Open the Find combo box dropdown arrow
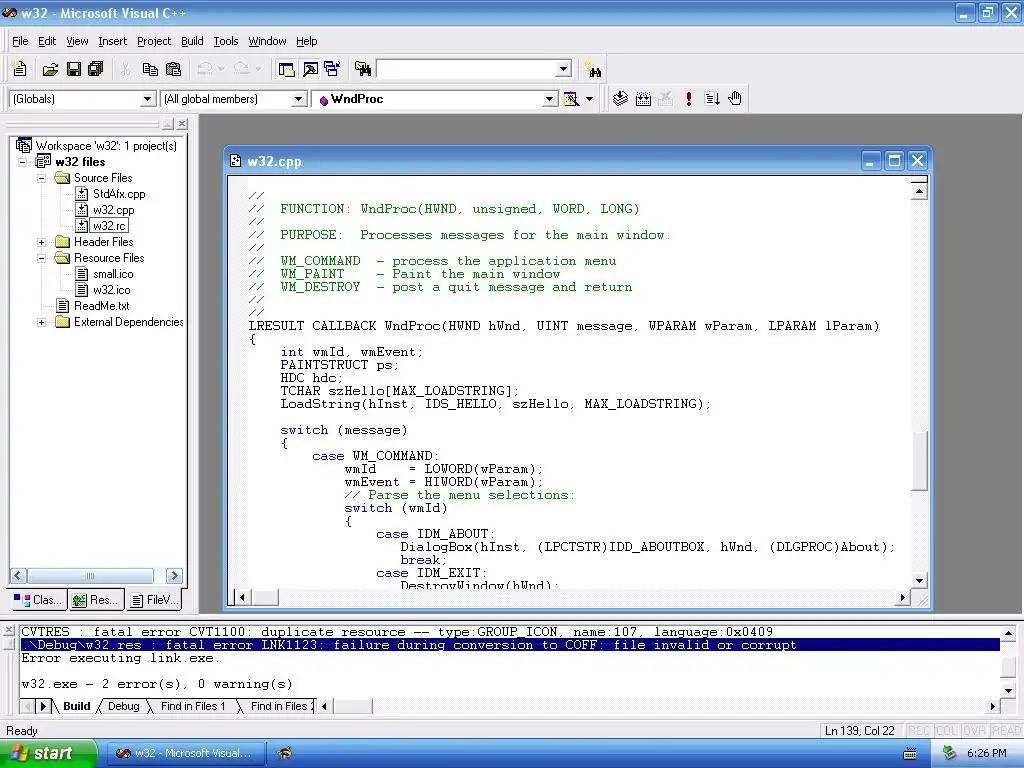 click(564, 69)
